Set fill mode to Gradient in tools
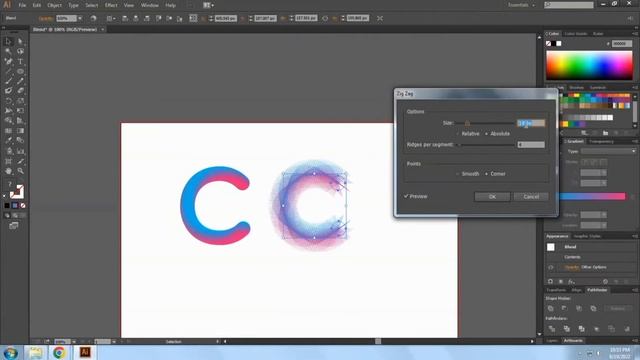Viewport: 640px width, 360px height. coord(15,206)
